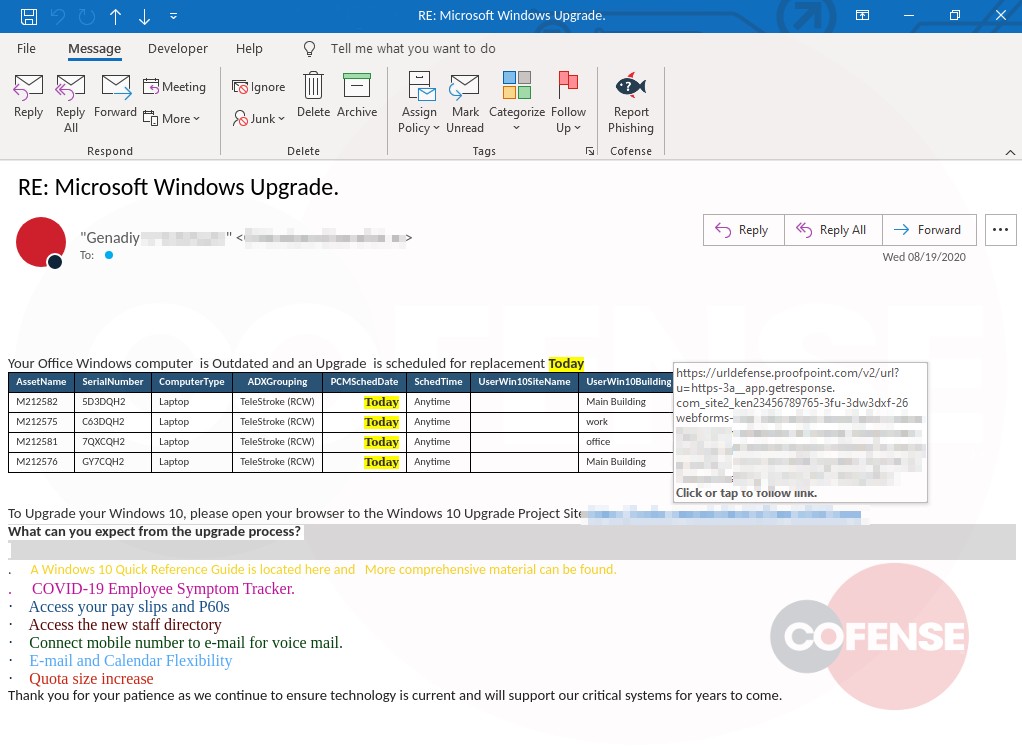
Task: Click blurred Windows 10 Upgrade Project Site link
Action: pyautogui.click(x=723, y=514)
